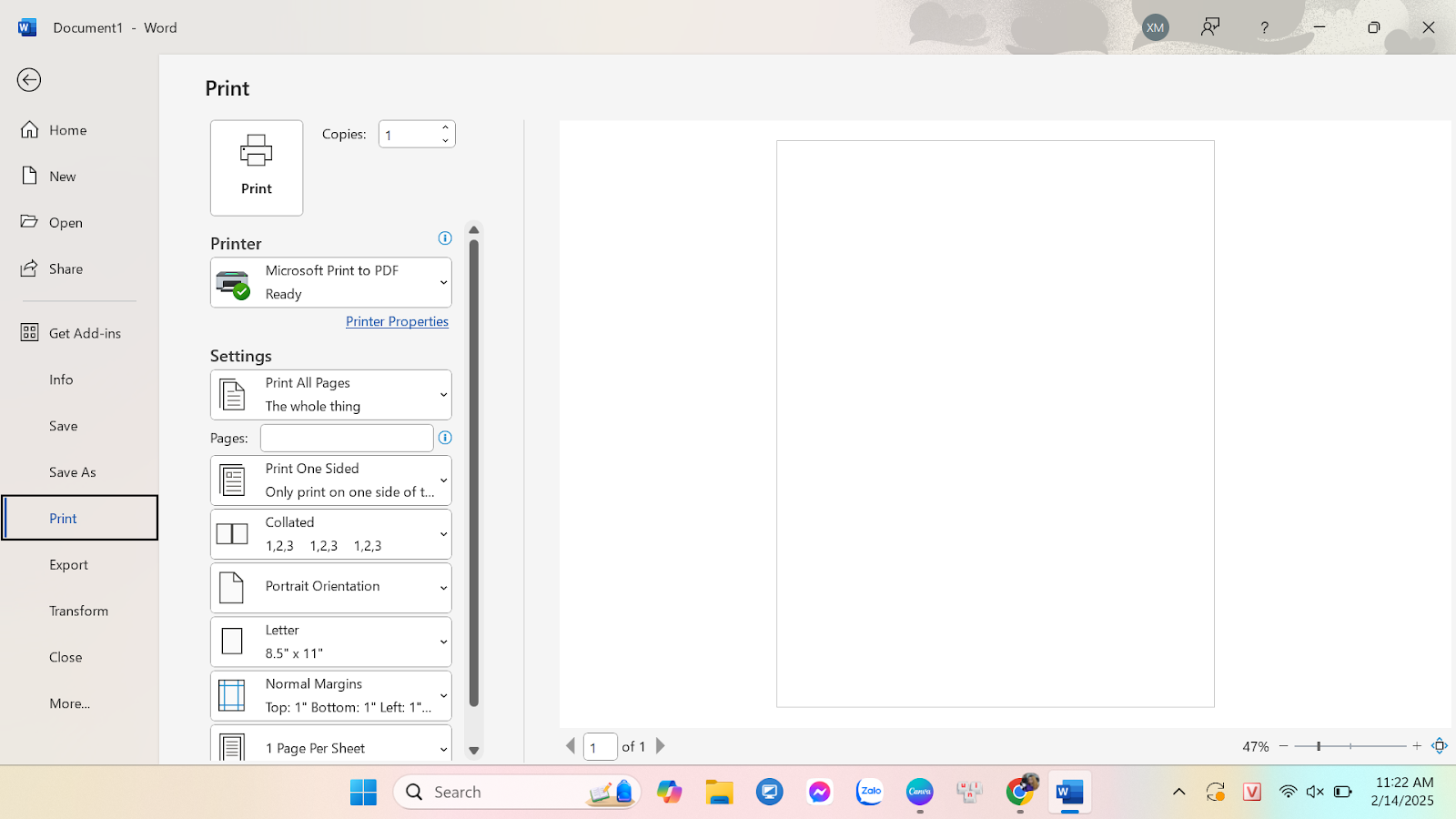The image size is (1456, 819).
Task: Click the settings scrollbar down arrow
Action: tap(473, 751)
